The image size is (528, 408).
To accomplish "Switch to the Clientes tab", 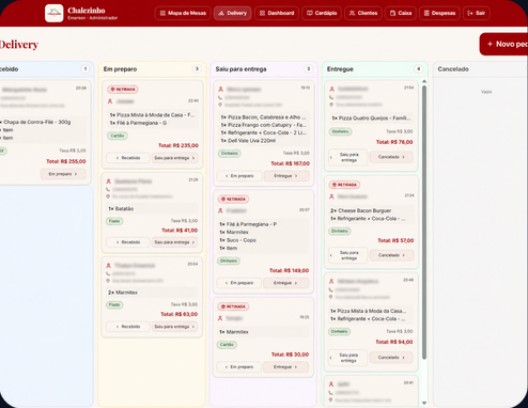I will point(363,13).
